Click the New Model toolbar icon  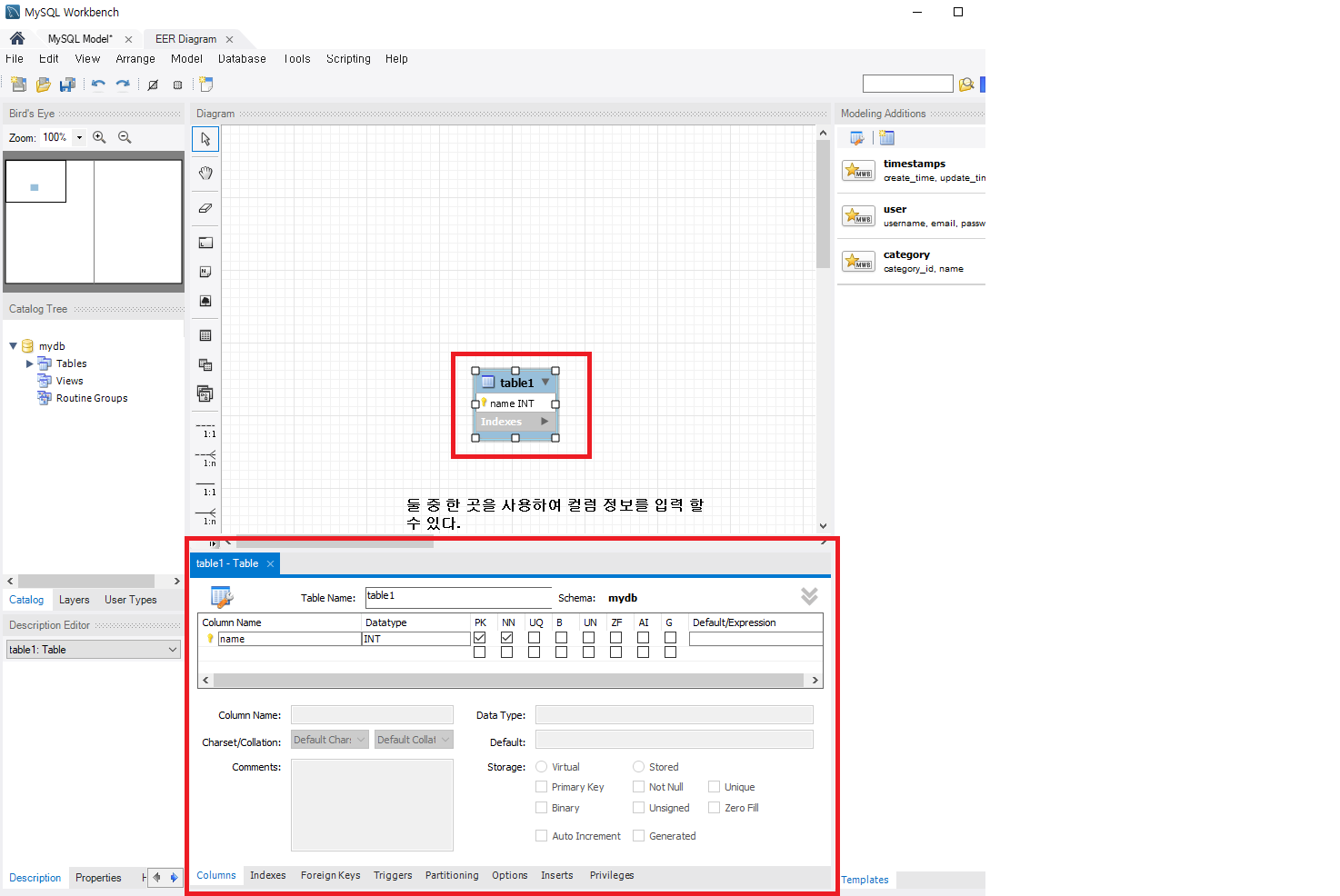[x=18, y=85]
